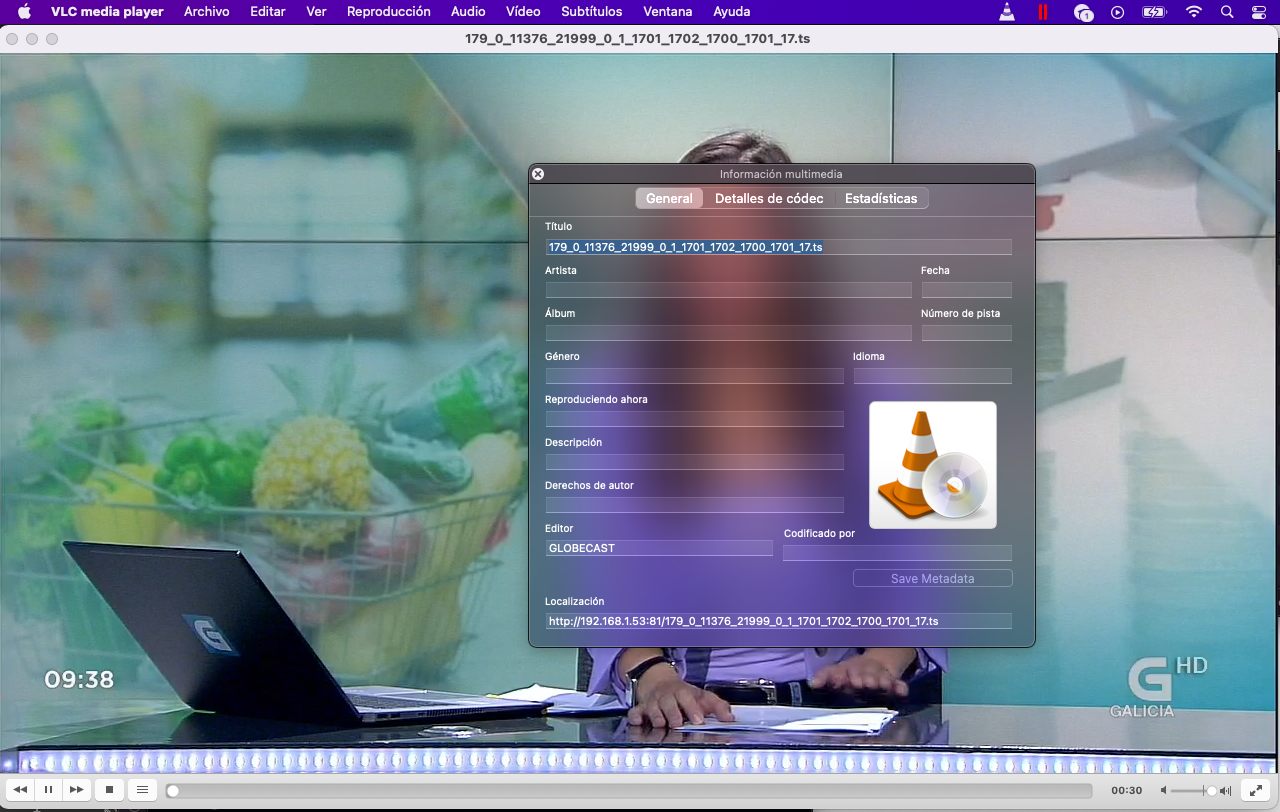Open macOS Control Center icon
This screenshot has width=1280, height=812.
pyautogui.click(x=1258, y=12)
